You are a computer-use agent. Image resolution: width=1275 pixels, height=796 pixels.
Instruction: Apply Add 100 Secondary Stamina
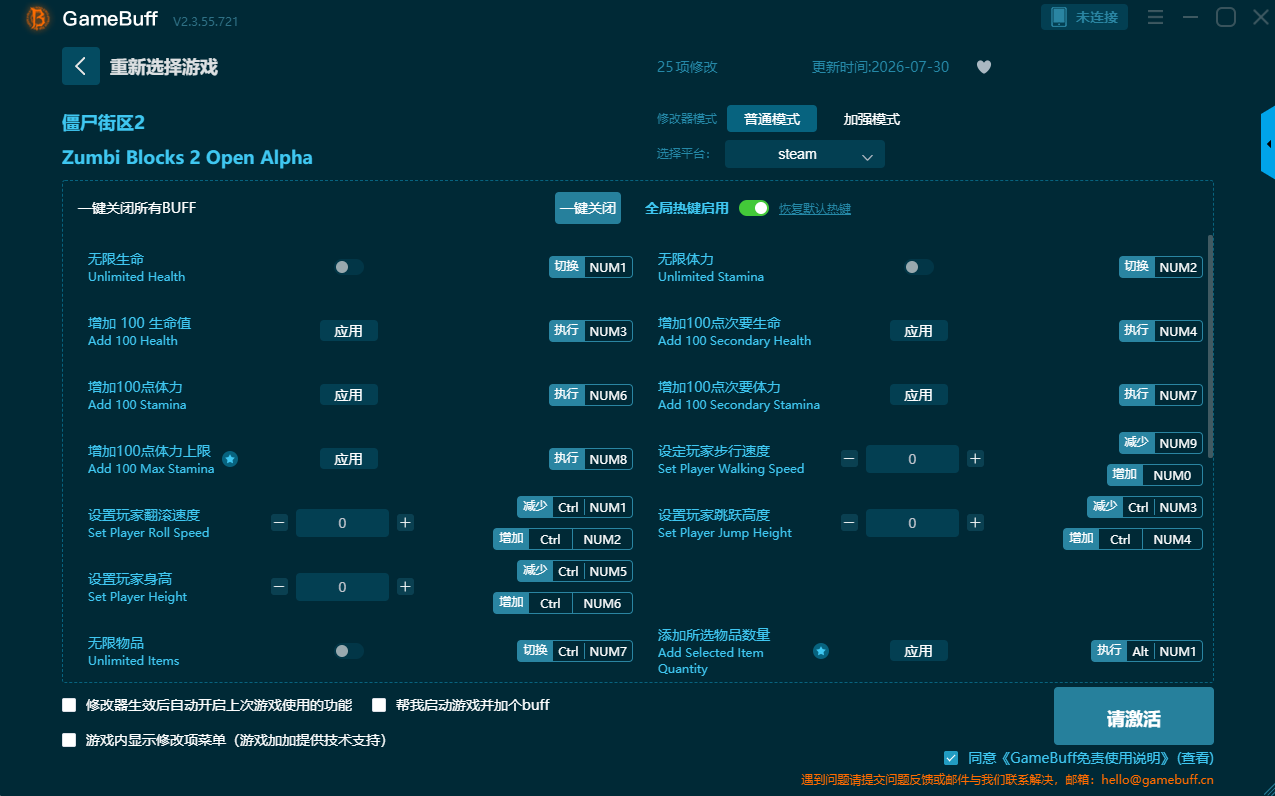(919, 395)
